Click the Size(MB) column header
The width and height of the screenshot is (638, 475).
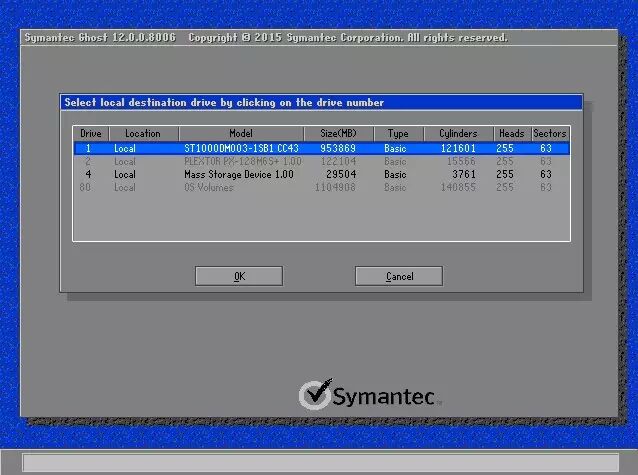click(338, 134)
